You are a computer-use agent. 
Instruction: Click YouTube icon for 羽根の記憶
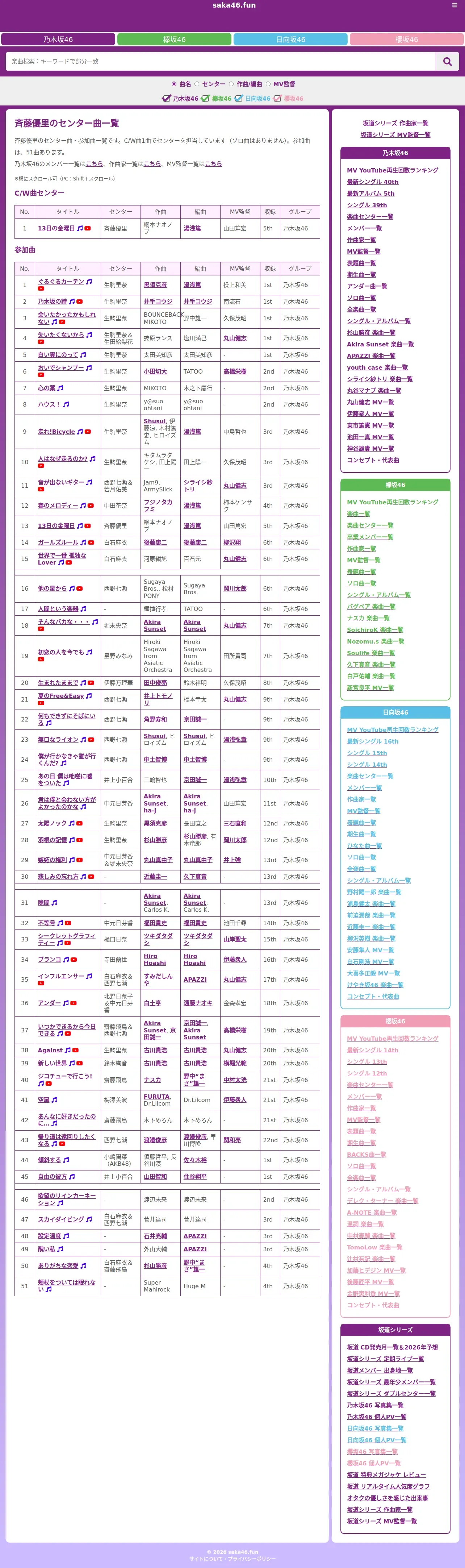coord(80,840)
